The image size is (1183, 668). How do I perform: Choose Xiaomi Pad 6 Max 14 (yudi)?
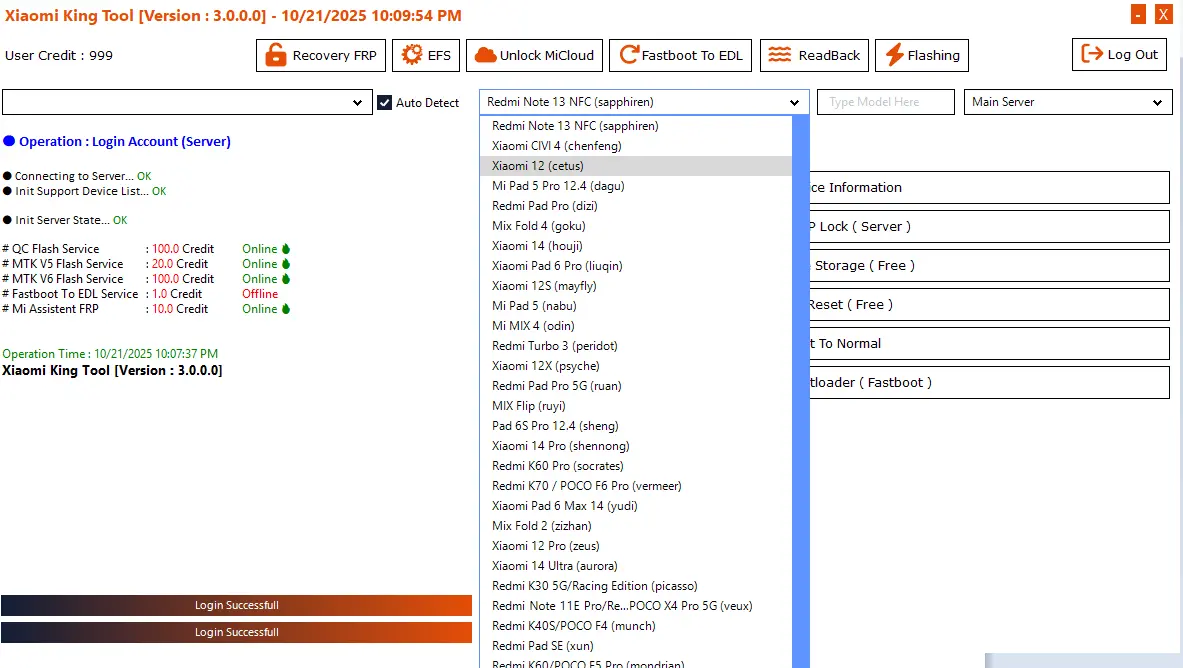click(x=636, y=506)
